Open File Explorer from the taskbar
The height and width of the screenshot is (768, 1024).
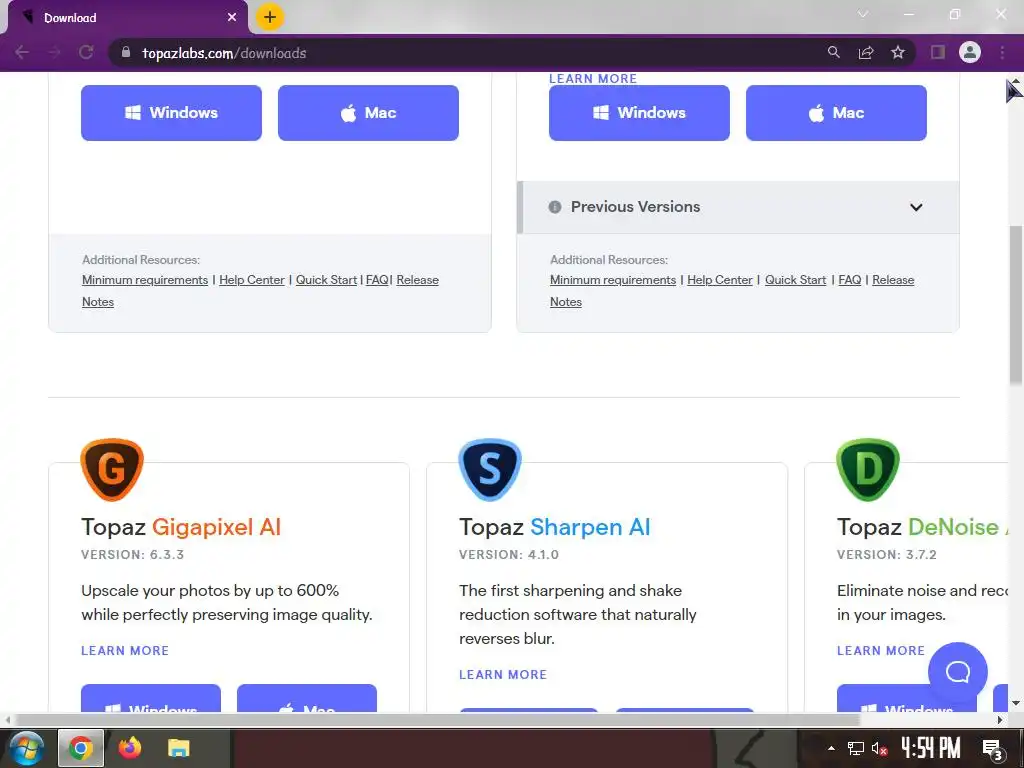(179, 748)
